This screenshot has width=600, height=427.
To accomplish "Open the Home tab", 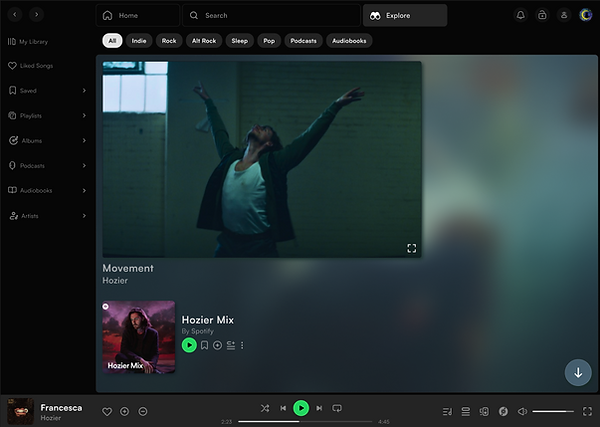I will (x=138, y=15).
